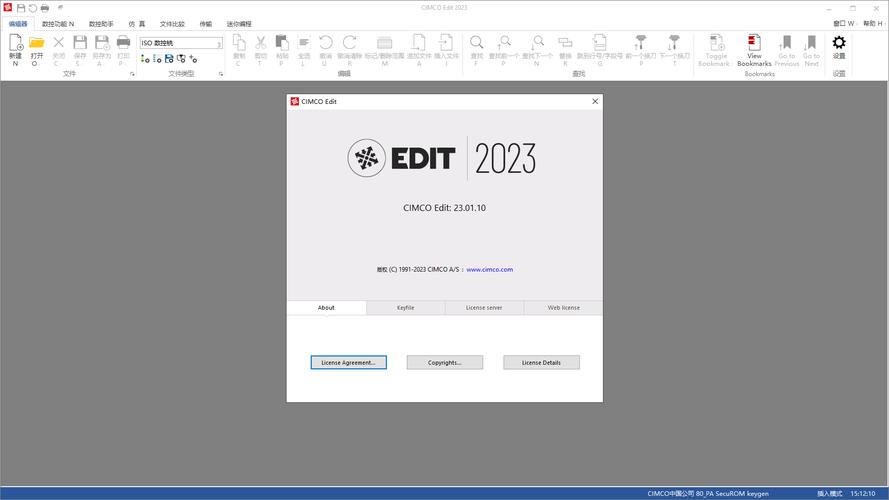This screenshot has width=889, height=500.
Task: Click the License Details button
Action: (x=541, y=362)
